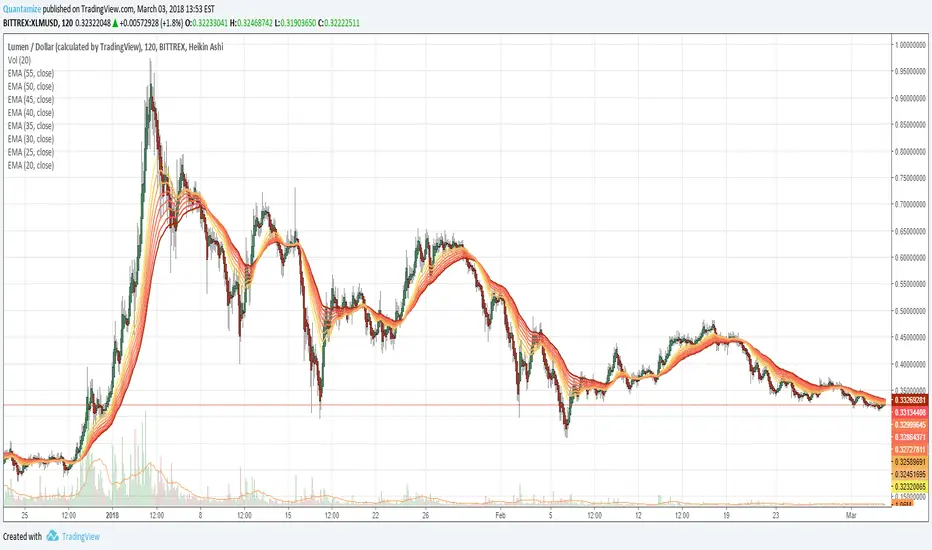Select the EMA (25, close) indicator
This screenshot has height=550, width=932.
30,152
